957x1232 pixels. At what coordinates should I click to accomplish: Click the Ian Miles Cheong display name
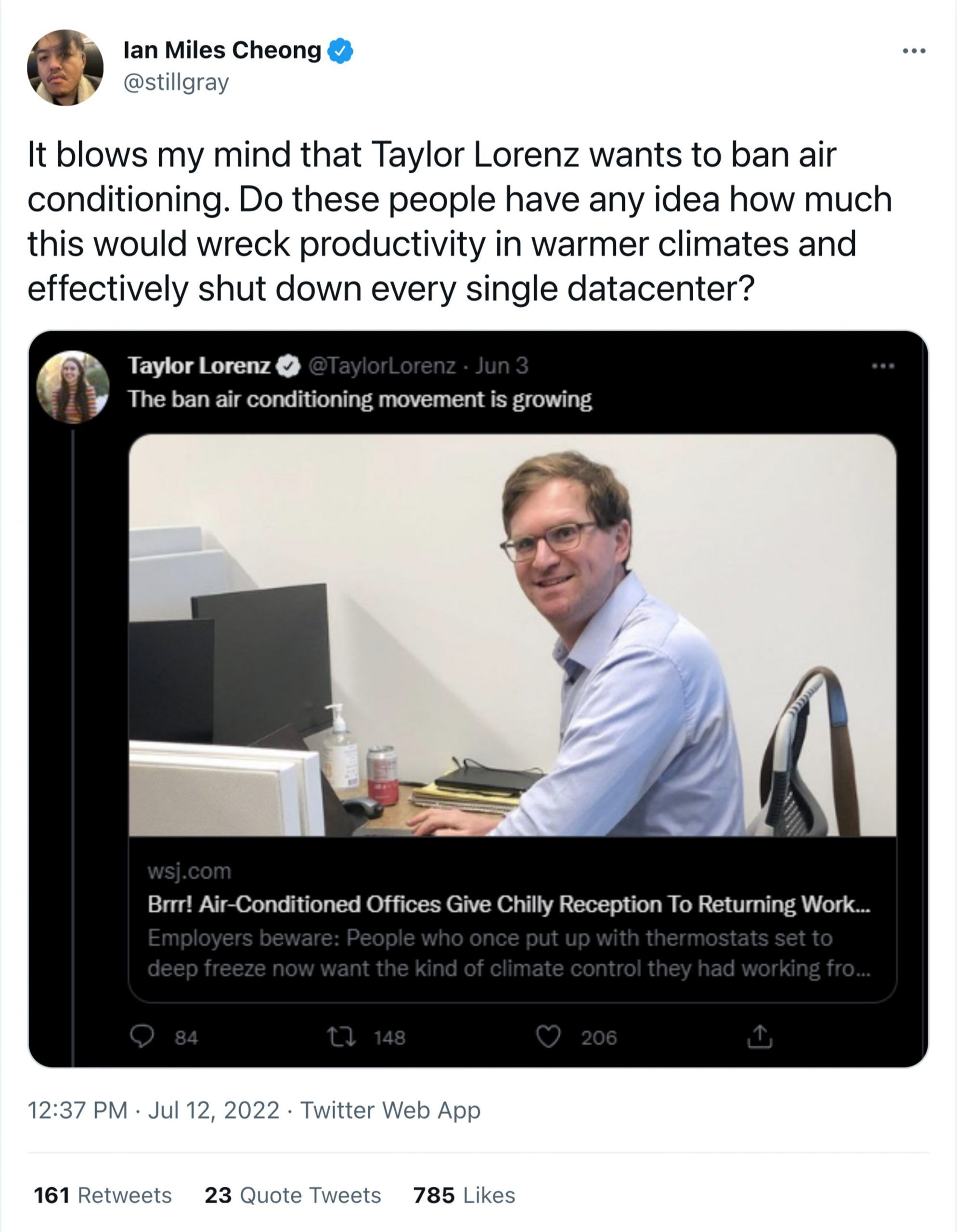[222, 50]
